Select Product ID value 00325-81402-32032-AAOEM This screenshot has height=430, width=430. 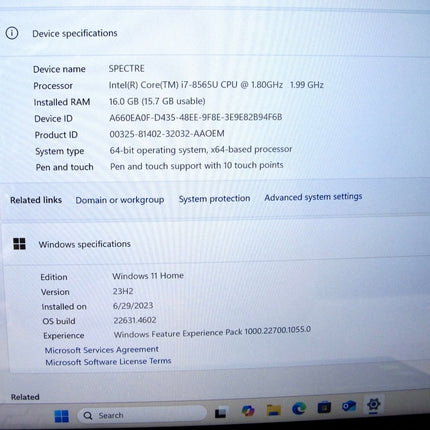pyautogui.click(x=167, y=134)
